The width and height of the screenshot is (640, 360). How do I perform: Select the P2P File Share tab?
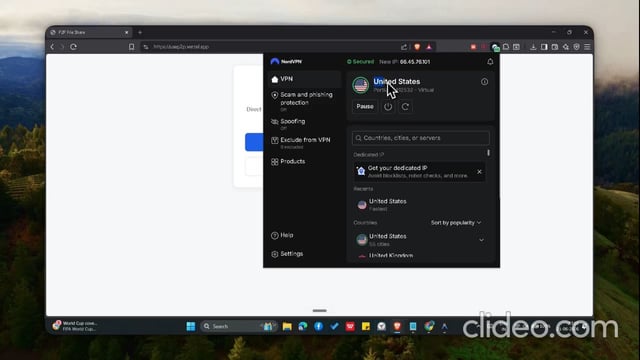[89, 32]
